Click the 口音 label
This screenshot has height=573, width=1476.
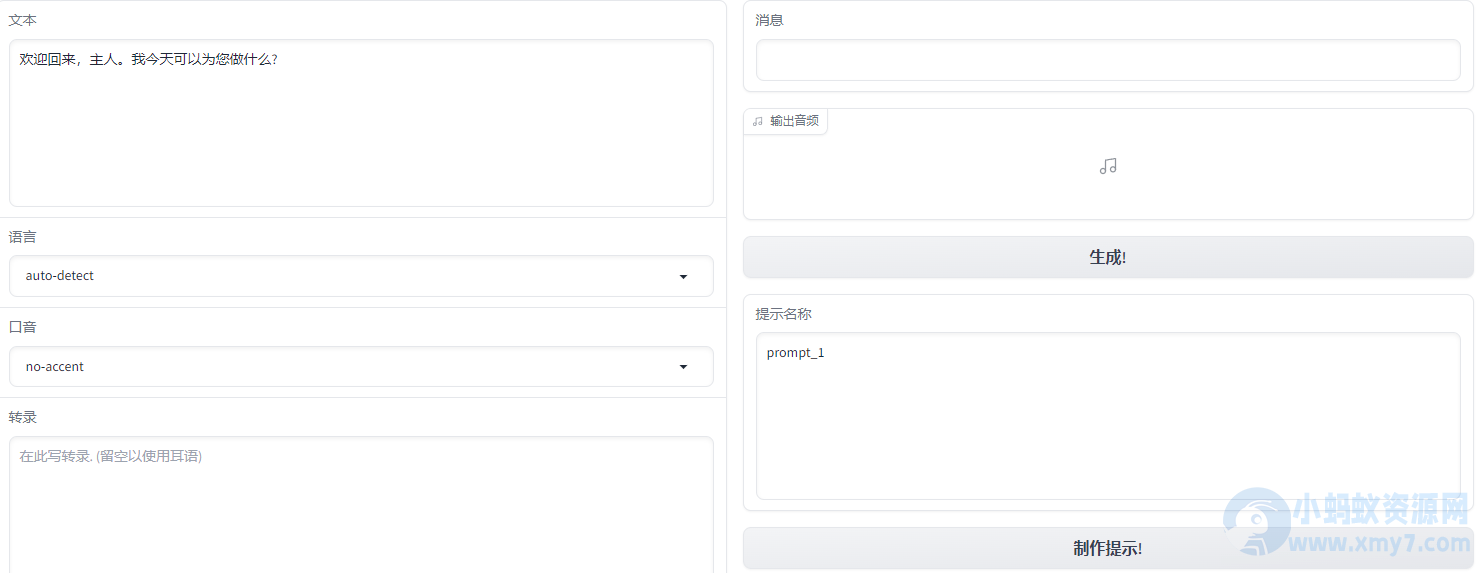click(23, 327)
